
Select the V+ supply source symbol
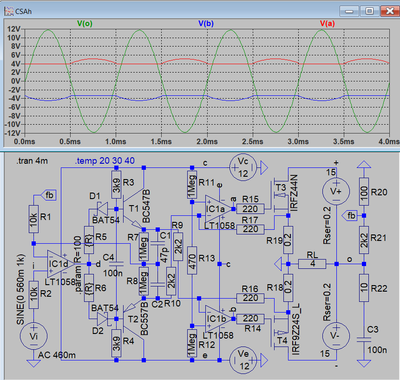(x=336, y=191)
